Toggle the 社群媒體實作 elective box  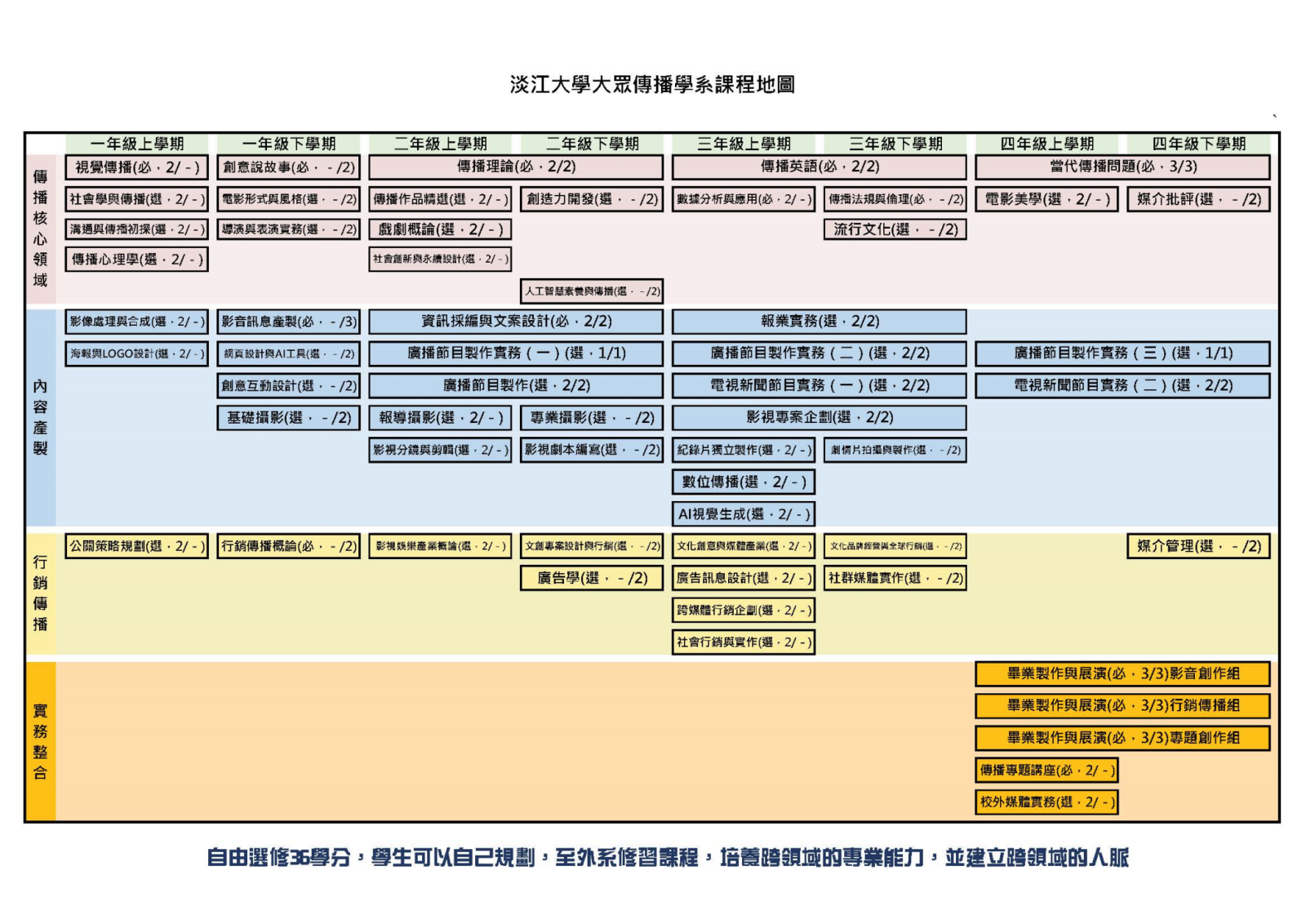tap(895, 580)
